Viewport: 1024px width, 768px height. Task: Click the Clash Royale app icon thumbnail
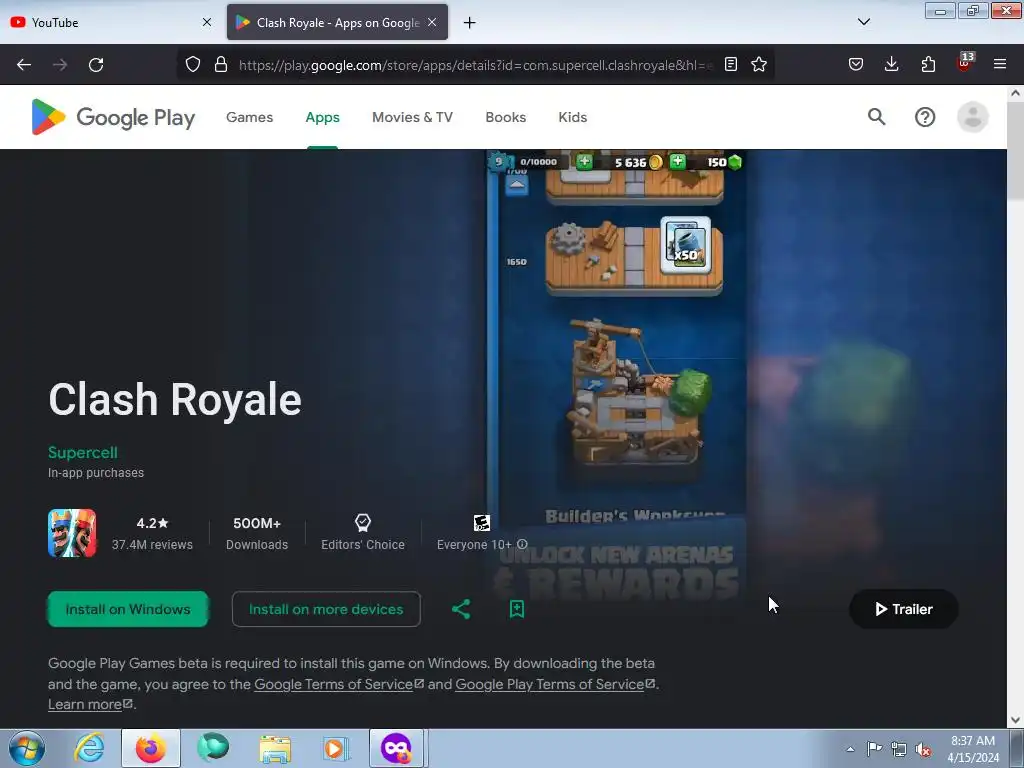pyautogui.click(x=72, y=533)
